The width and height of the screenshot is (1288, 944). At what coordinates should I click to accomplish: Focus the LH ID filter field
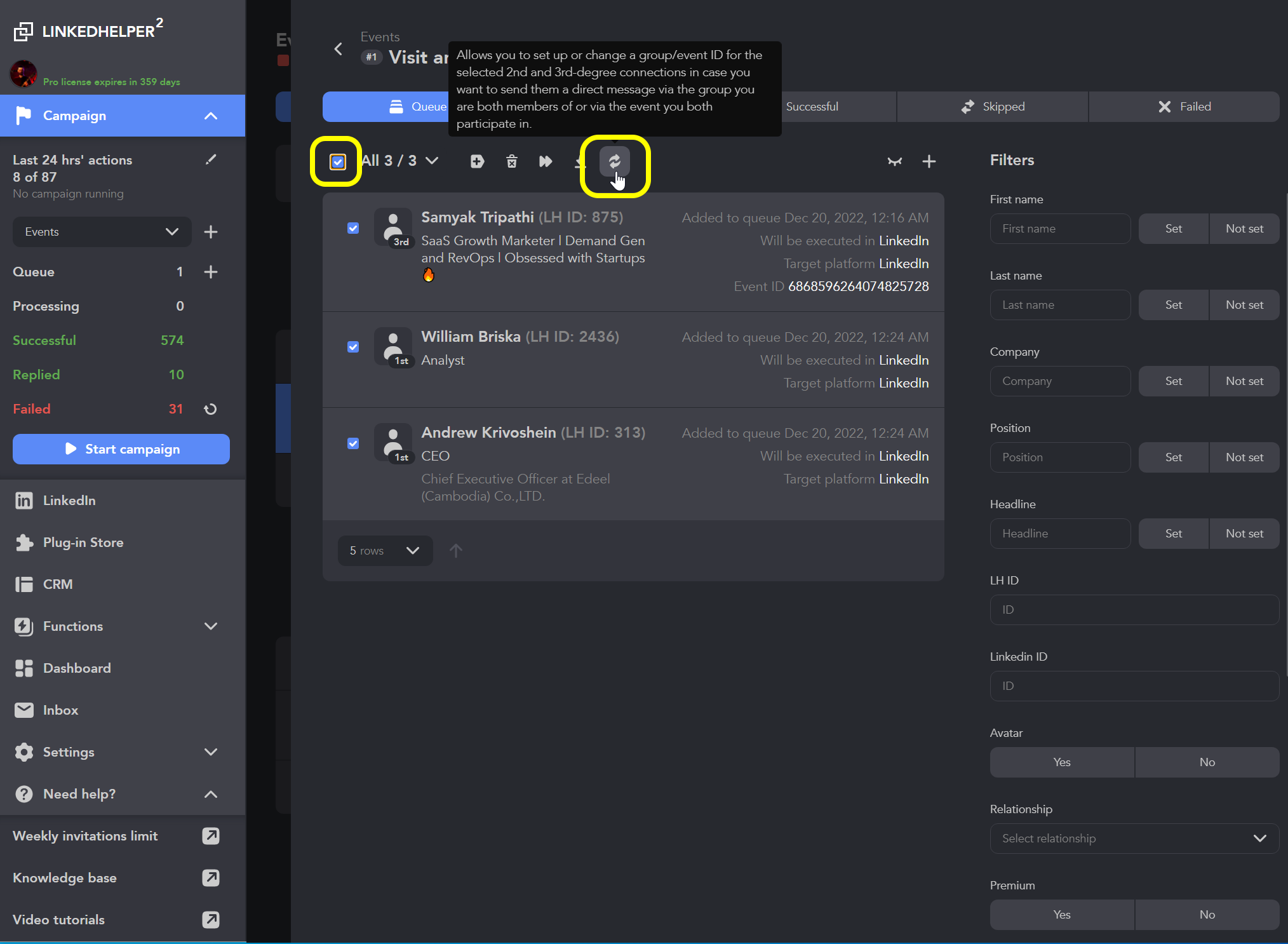[x=1134, y=610]
